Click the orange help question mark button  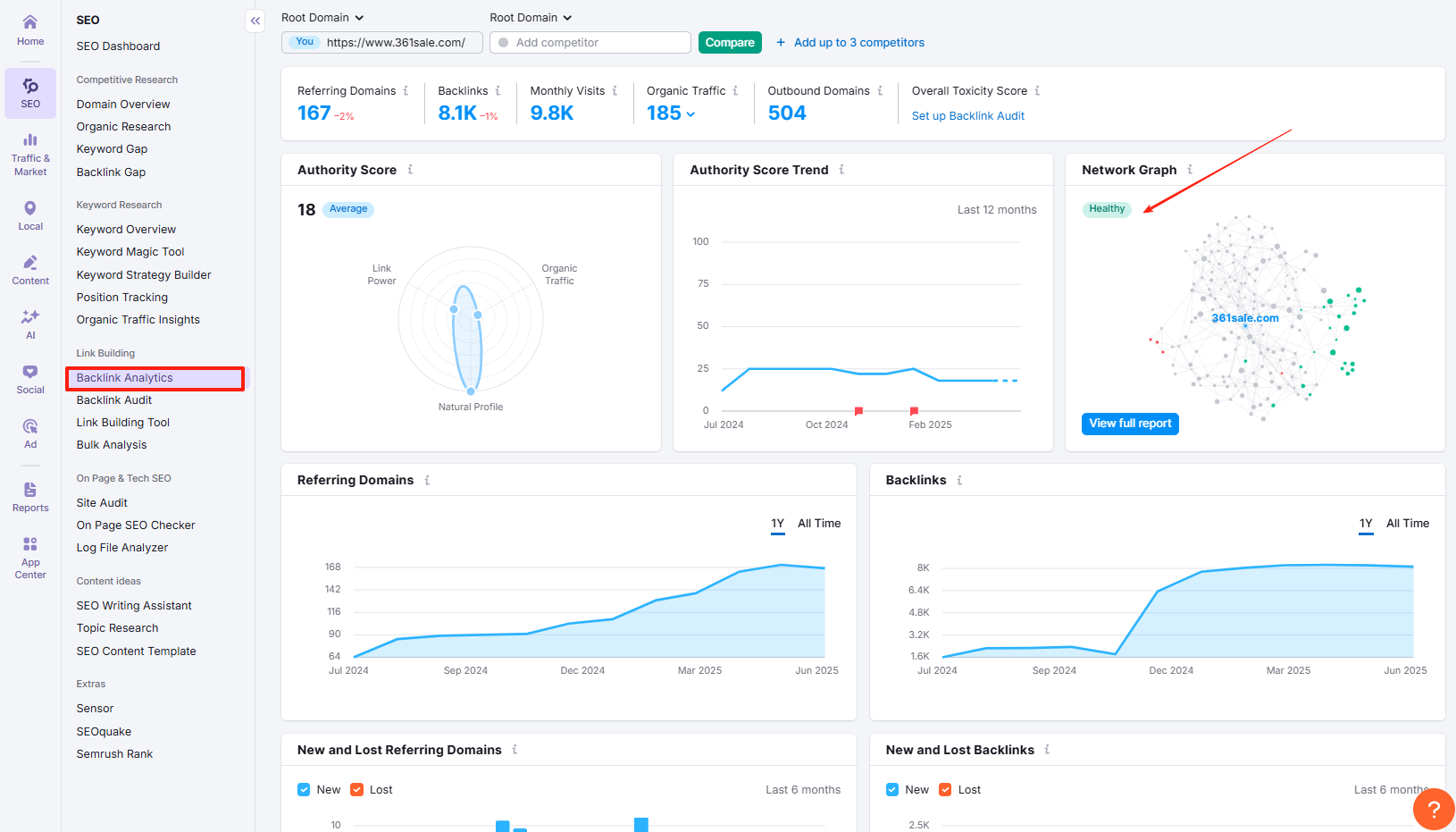point(1434,809)
